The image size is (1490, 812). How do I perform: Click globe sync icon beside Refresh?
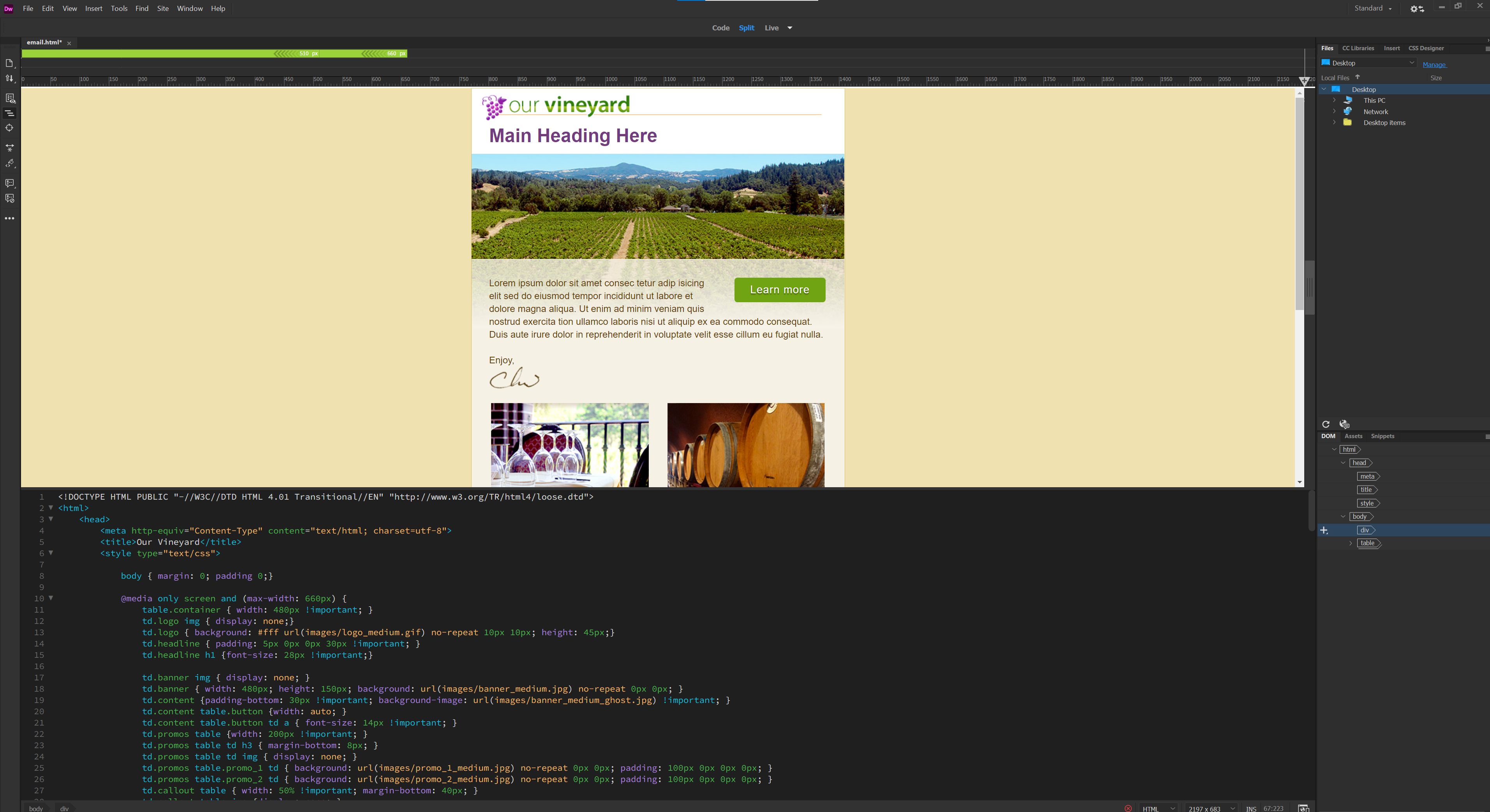pyautogui.click(x=1344, y=424)
